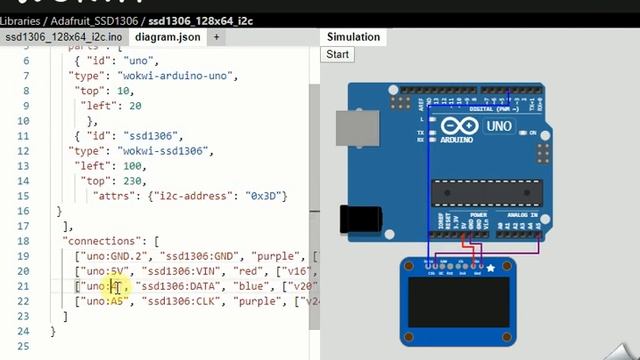Click the ATmega microcontroller chip

pos(487,193)
